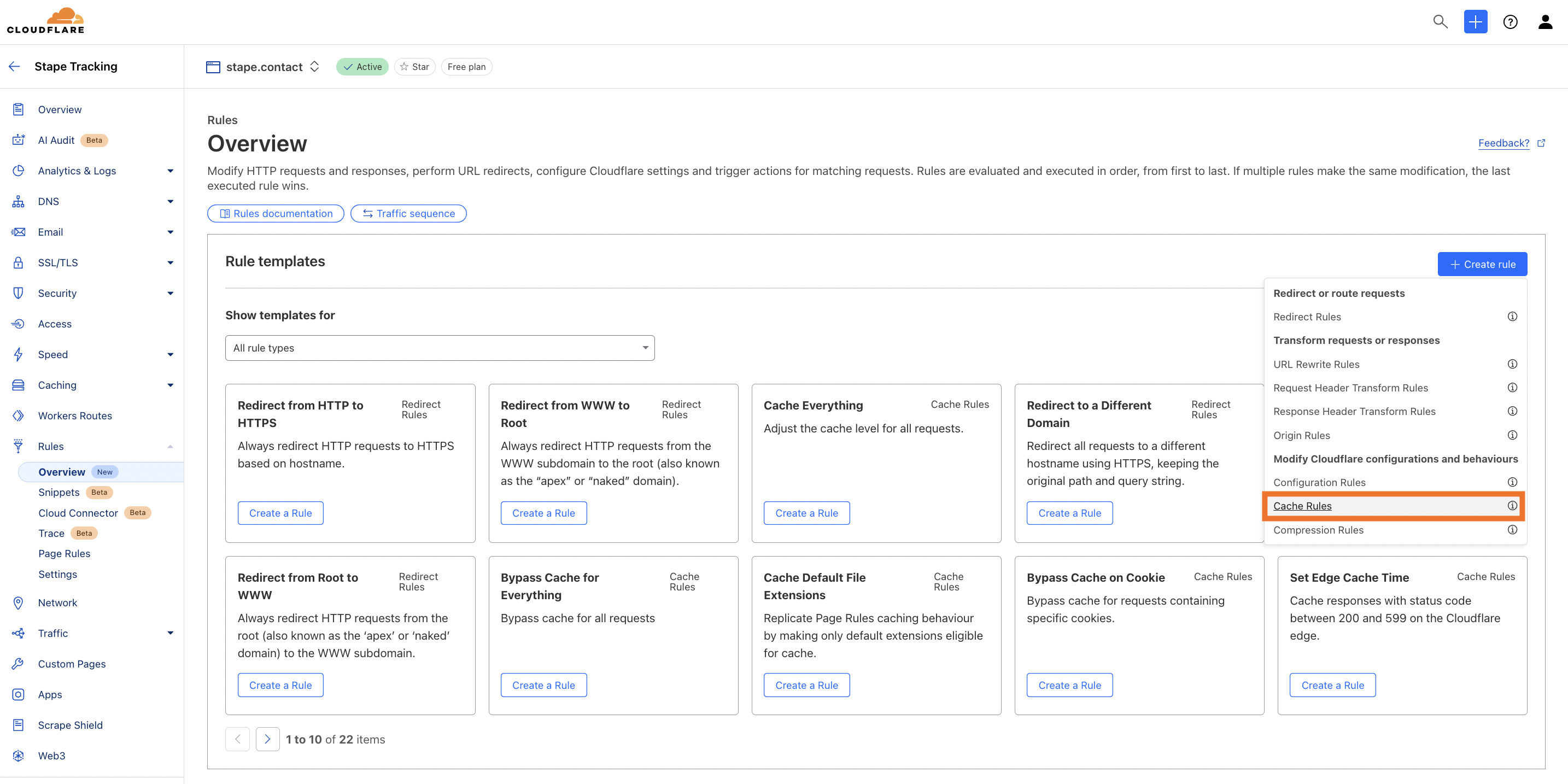Image resolution: width=1568 pixels, height=784 pixels.
Task: Click info icon next to Redirect Rules
Action: tap(1512, 317)
